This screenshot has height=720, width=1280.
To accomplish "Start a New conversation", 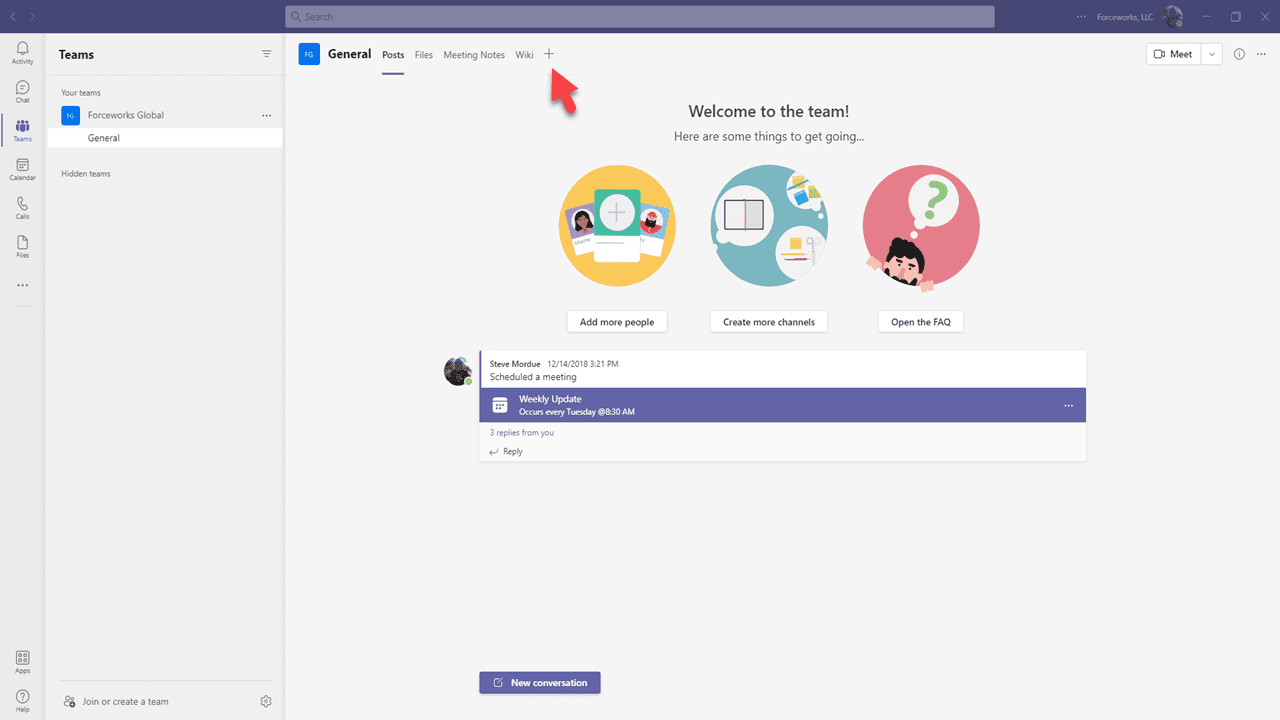I will point(539,682).
